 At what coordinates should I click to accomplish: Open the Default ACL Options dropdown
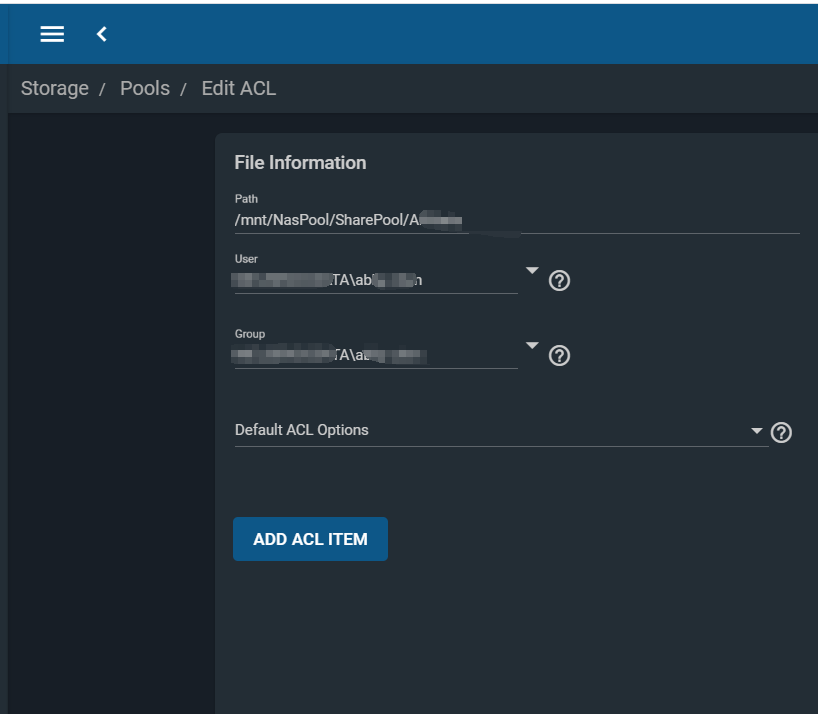coord(501,430)
